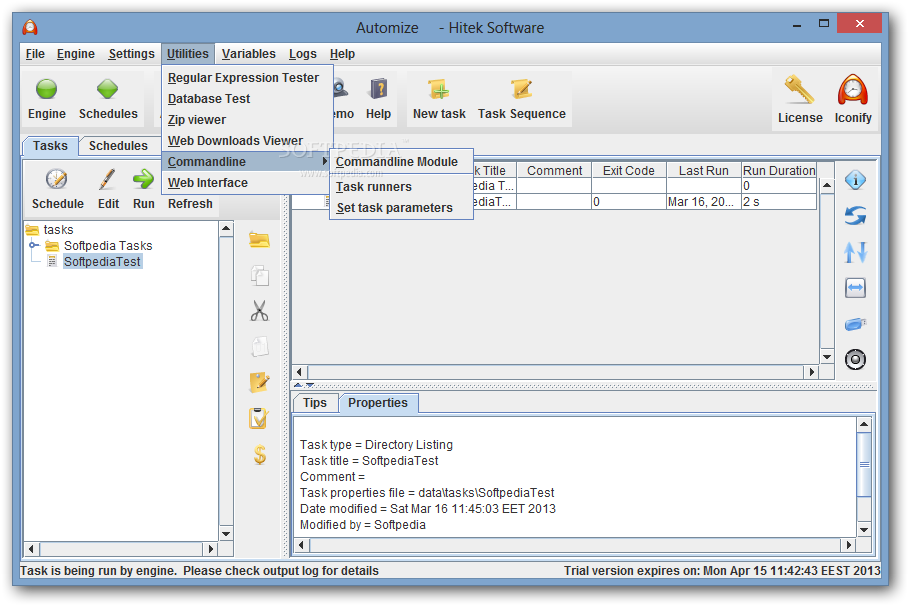
Task: Click the copy documents icon
Action: click(x=260, y=275)
